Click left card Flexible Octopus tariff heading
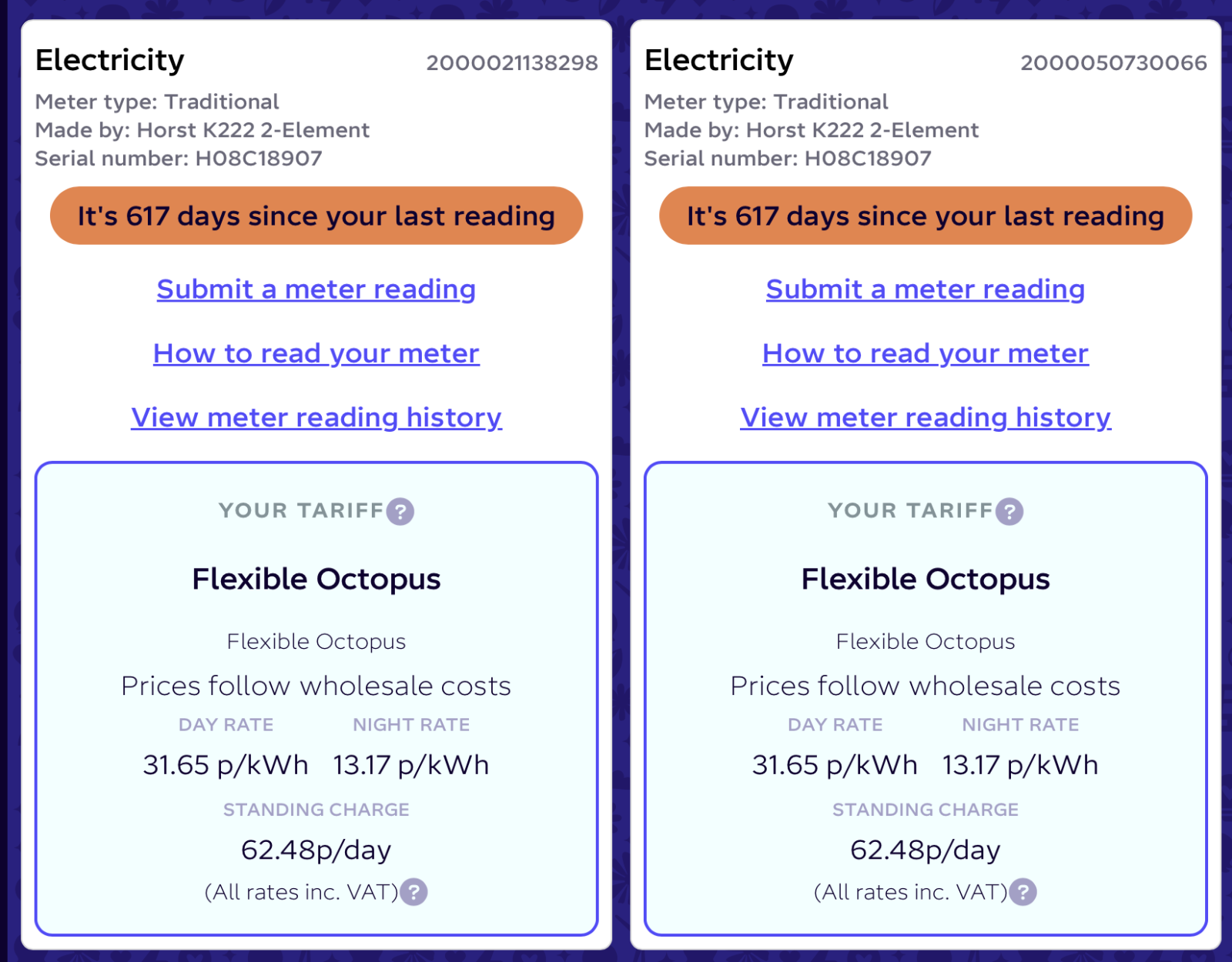This screenshot has width=1232, height=962. coord(316,579)
